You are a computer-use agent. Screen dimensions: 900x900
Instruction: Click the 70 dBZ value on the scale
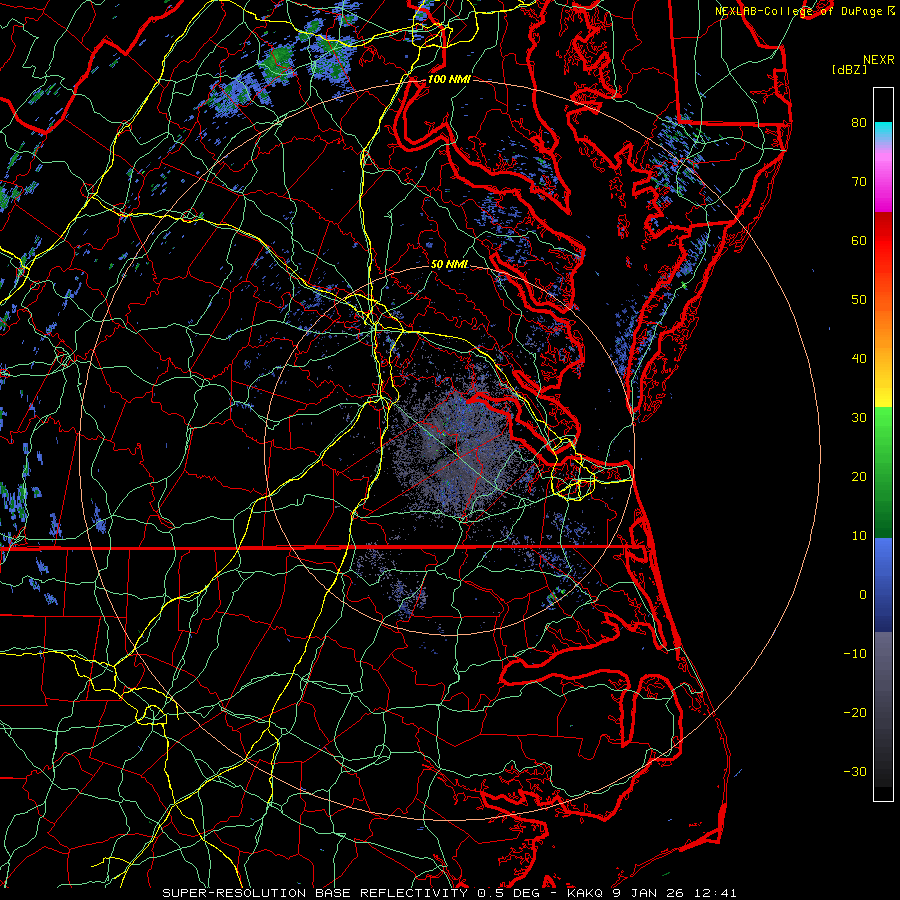[x=859, y=181]
